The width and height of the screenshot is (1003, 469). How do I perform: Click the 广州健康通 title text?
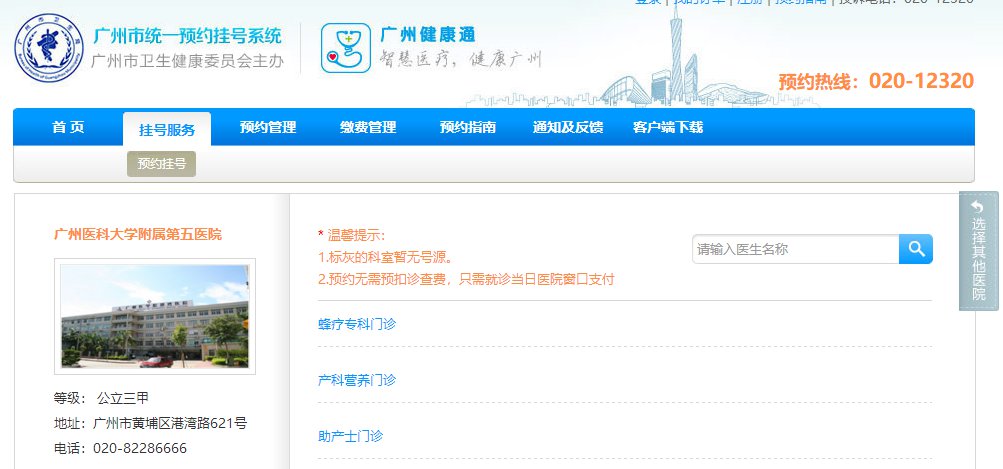(x=428, y=34)
